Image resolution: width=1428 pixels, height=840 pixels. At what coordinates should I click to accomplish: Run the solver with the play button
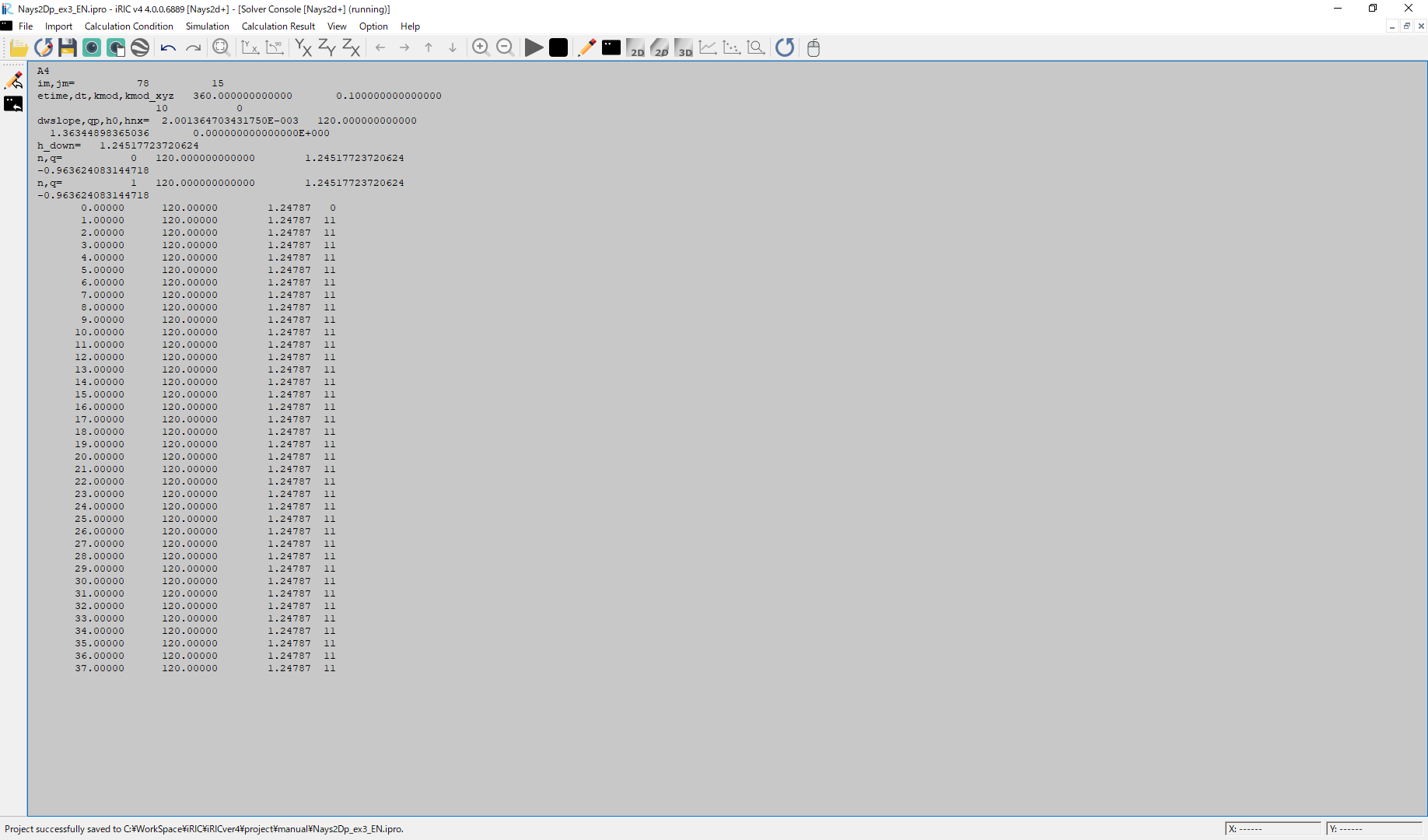534,47
